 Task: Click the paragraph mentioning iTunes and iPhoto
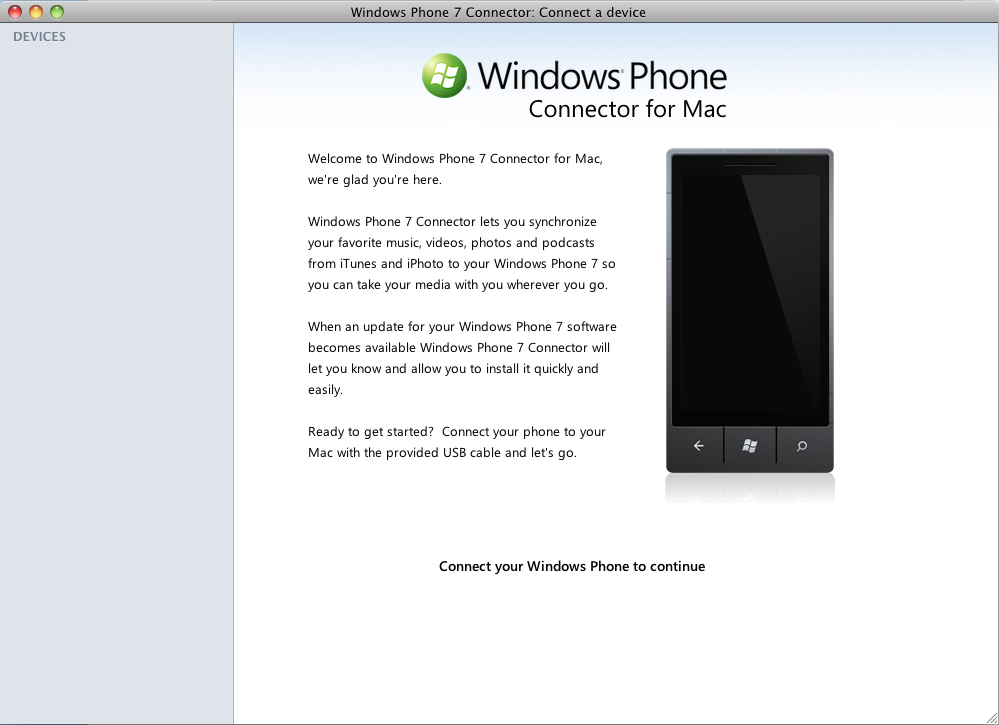coord(461,253)
